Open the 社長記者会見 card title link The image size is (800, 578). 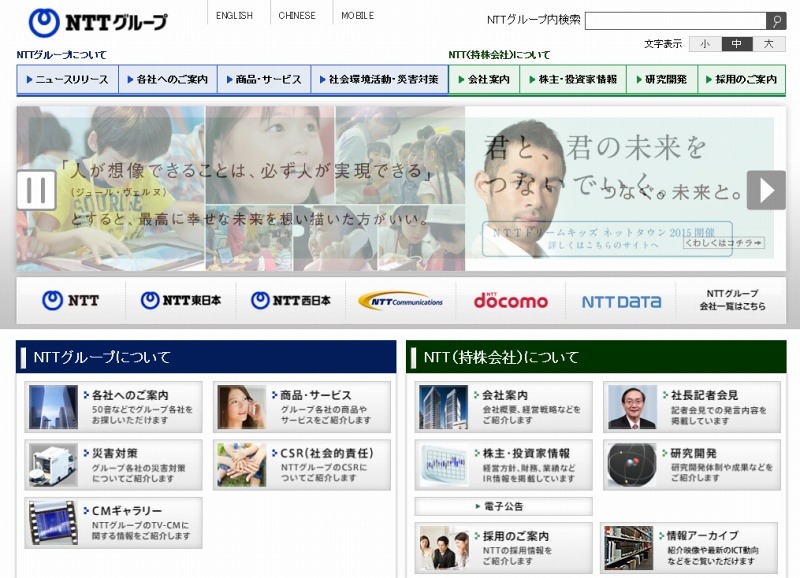tap(704, 395)
